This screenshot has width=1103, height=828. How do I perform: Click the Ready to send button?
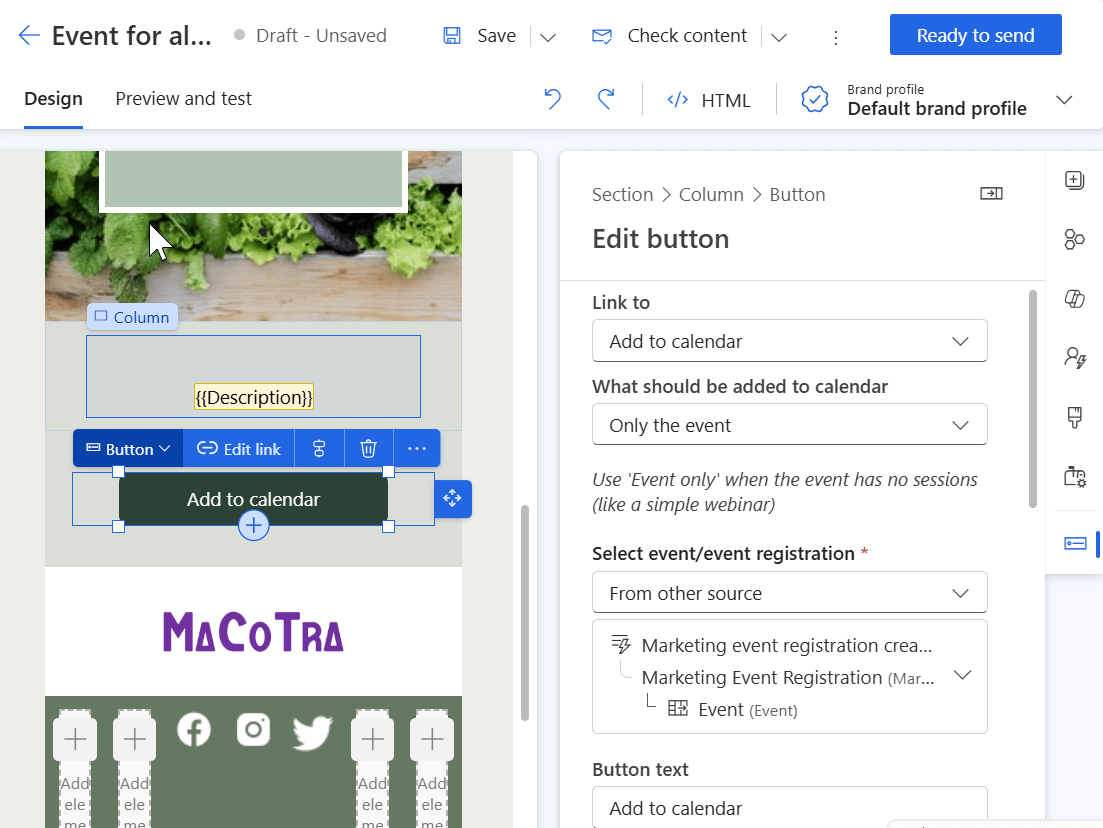point(975,36)
